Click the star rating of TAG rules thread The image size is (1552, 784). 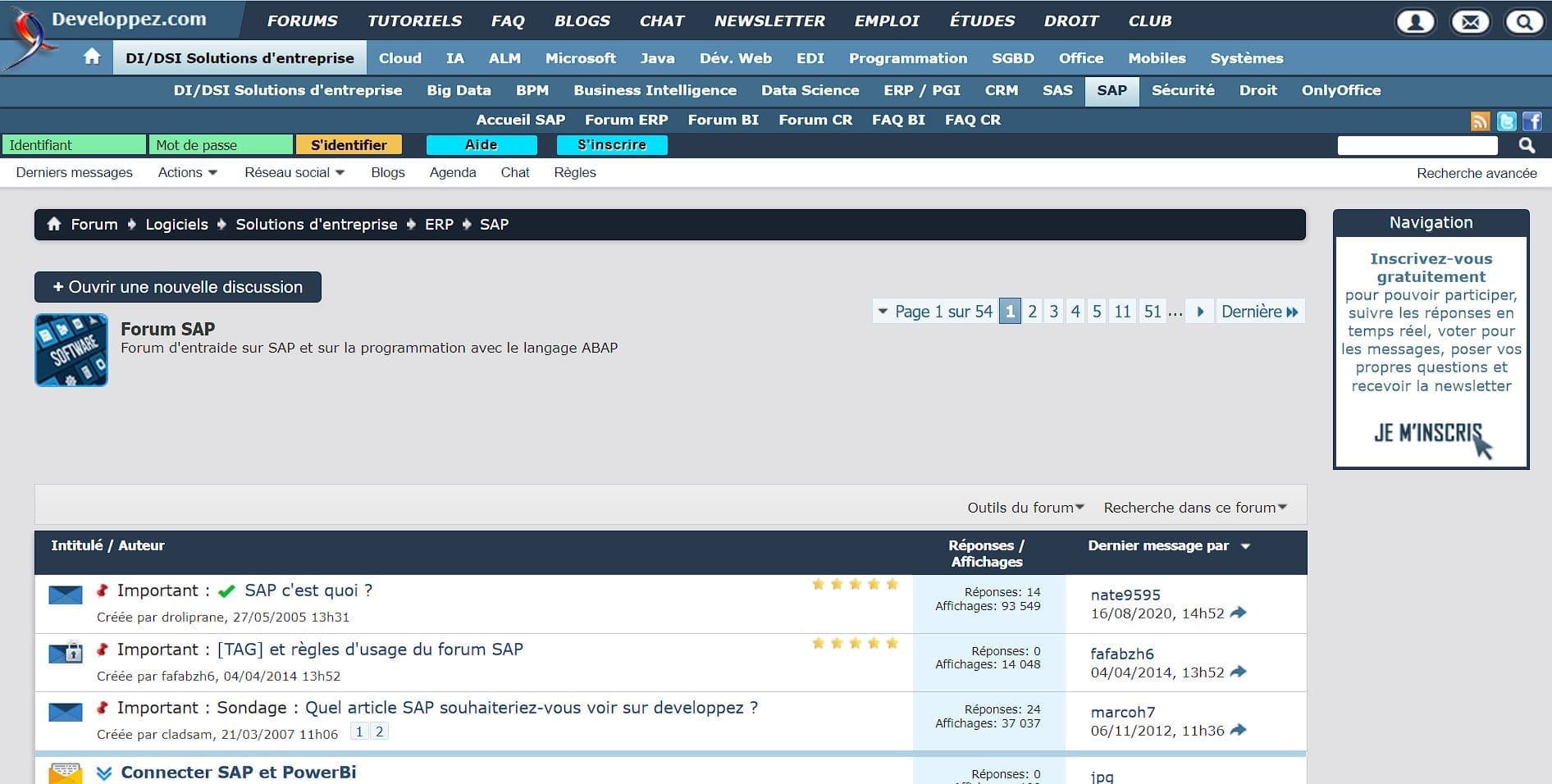pyautogui.click(x=855, y=643)
